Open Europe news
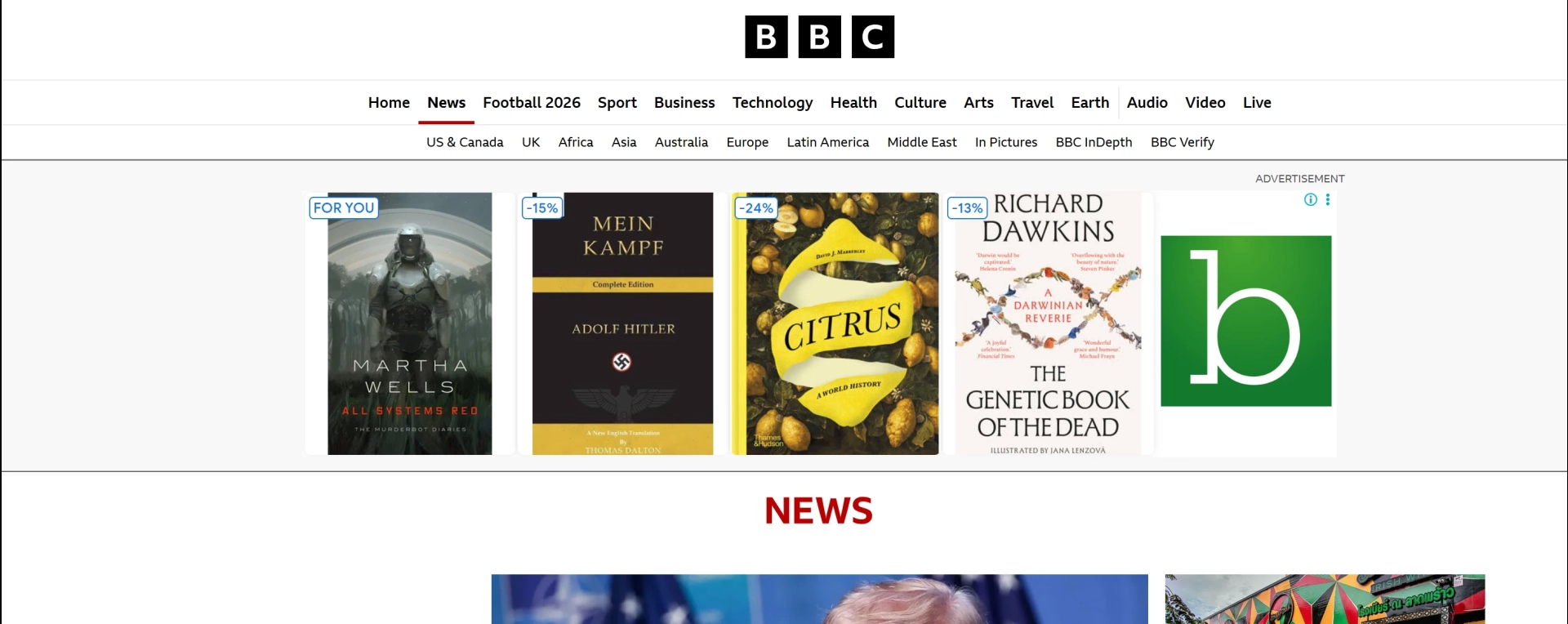Viewport: 1568px width, 624px height. 747,142
